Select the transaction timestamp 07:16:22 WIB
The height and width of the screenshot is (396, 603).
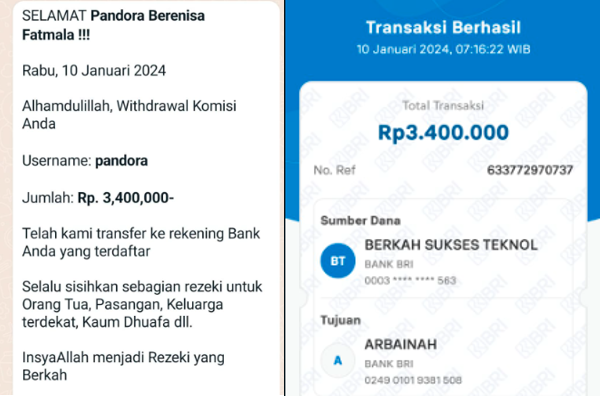tap(493, 49)
